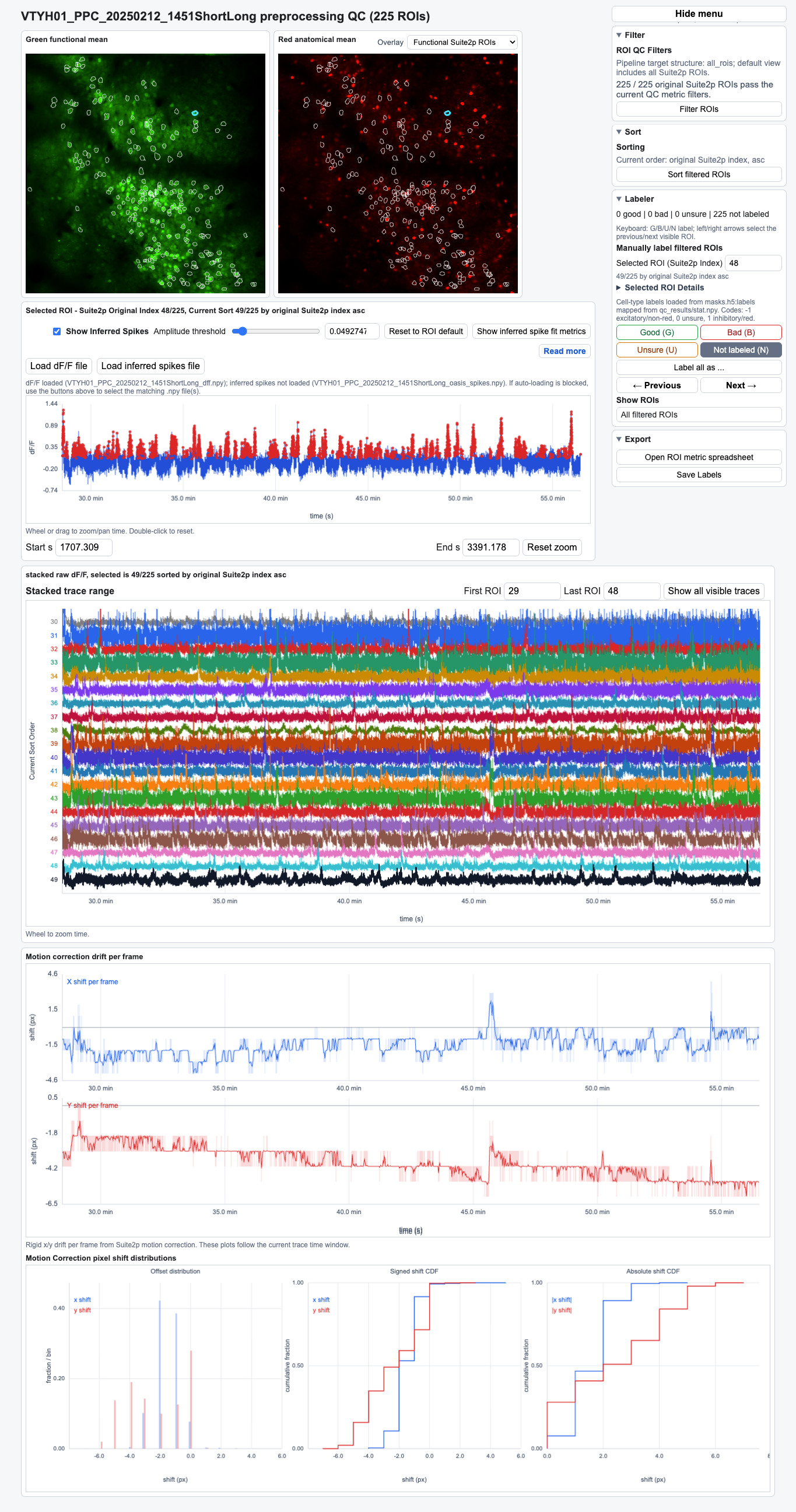
Task: Go to the Previous ROI
Action: tap(657, 385)
